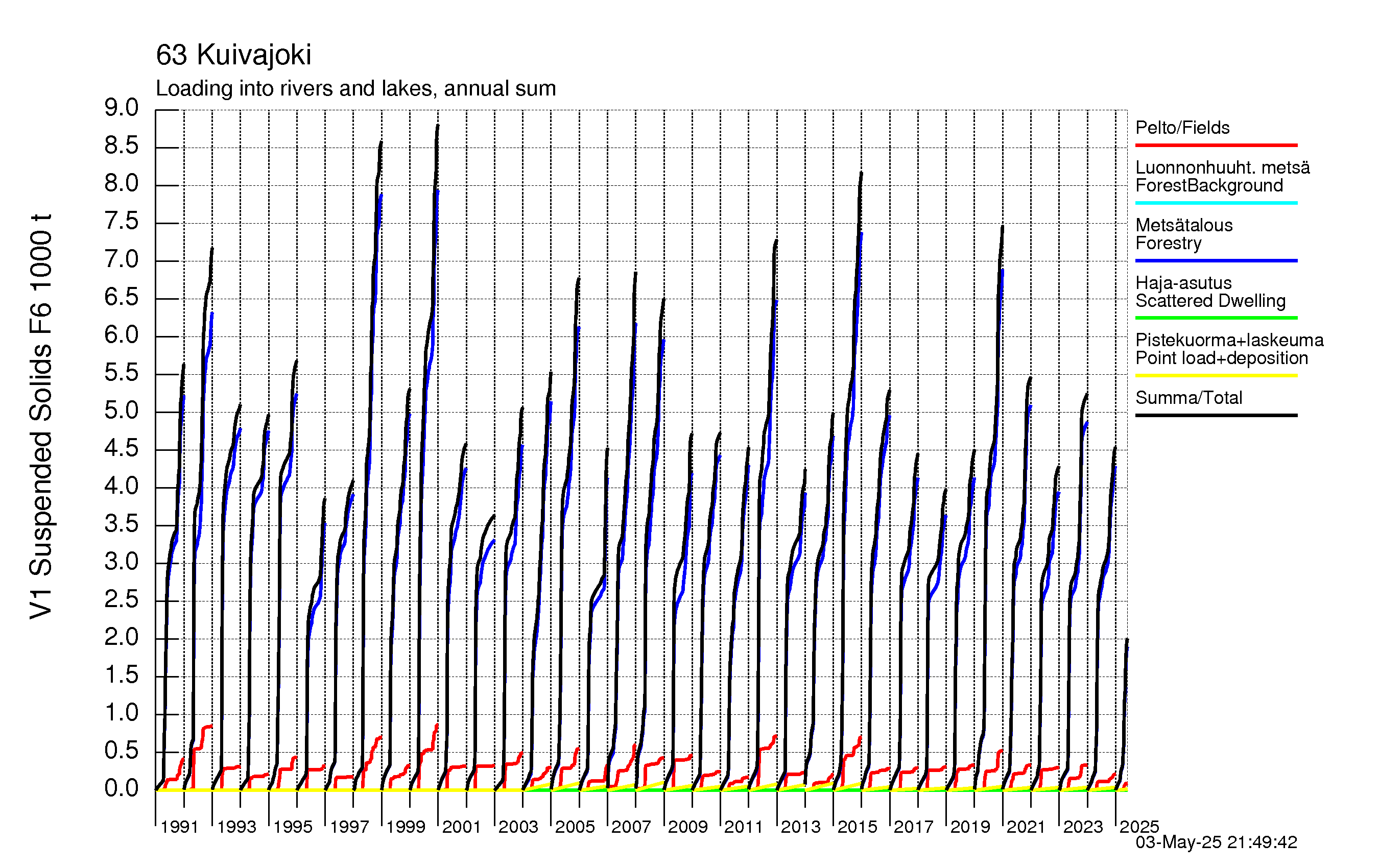
Task: Click the black Total peak near 1998
Action: (382, 142)
